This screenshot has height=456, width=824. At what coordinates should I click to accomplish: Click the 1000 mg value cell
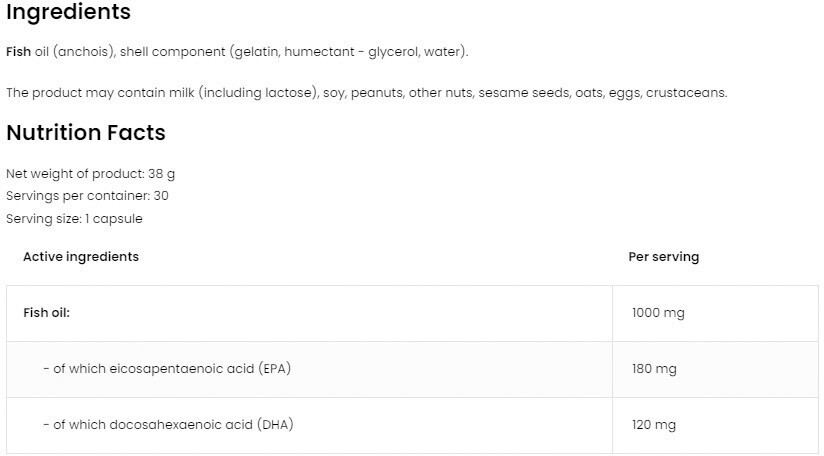point(658,313)
